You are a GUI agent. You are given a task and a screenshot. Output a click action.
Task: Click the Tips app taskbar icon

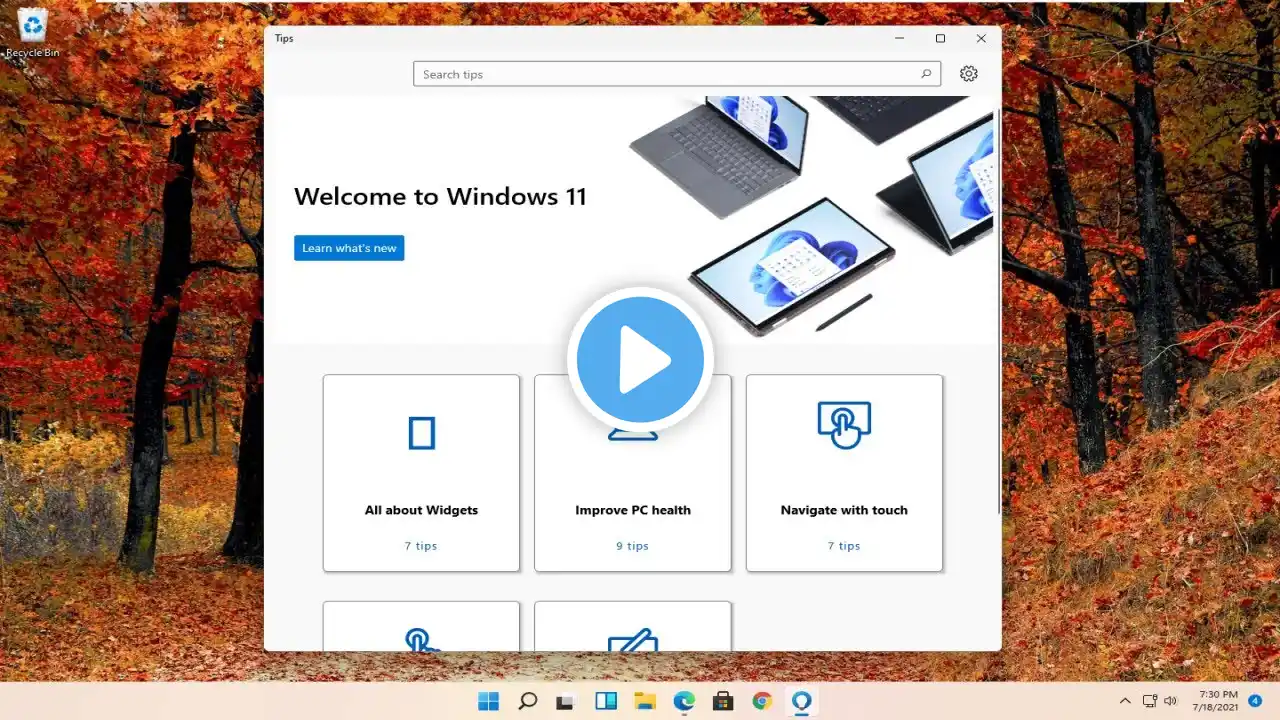pos(801,701)
